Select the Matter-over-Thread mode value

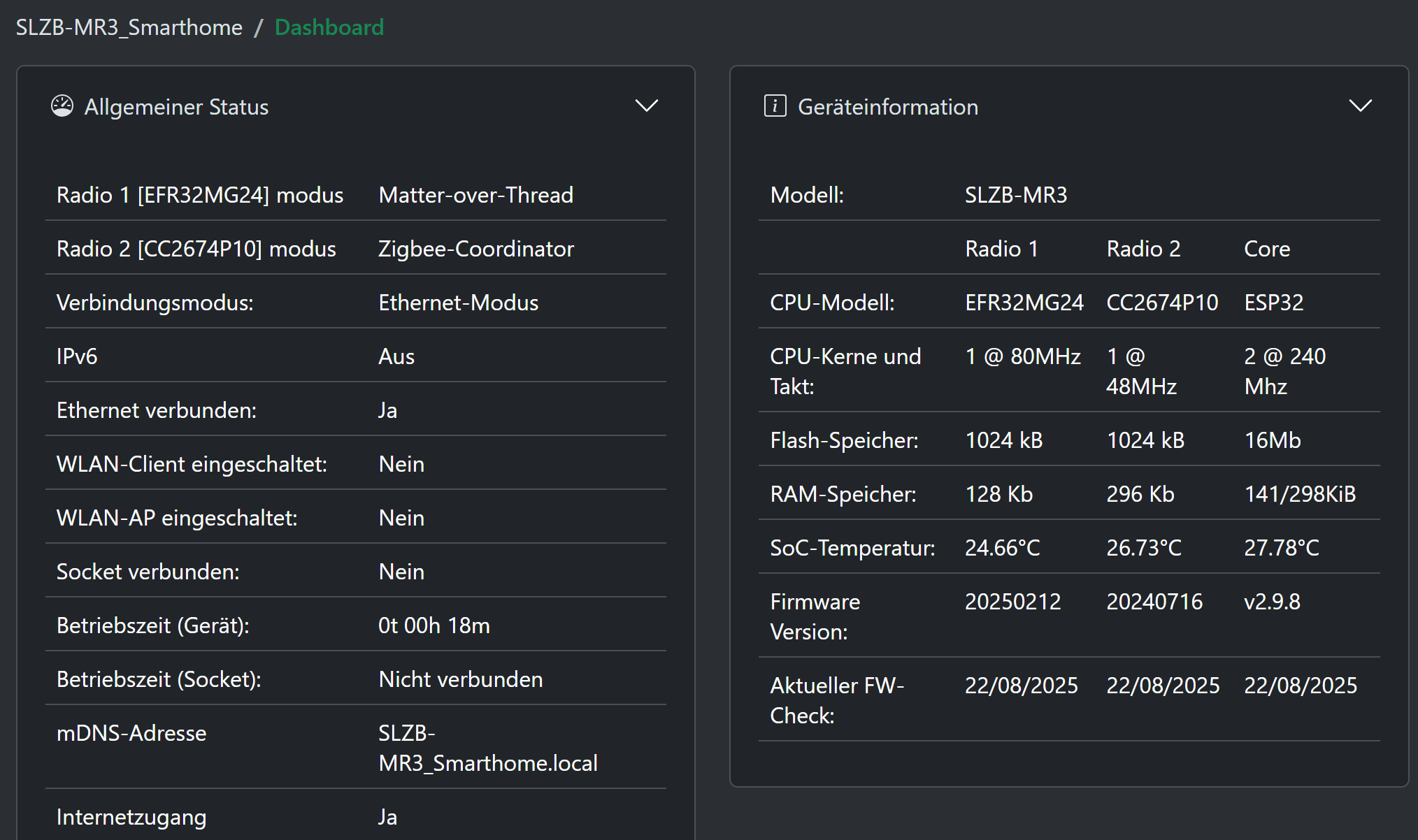[x=475, y=195]
